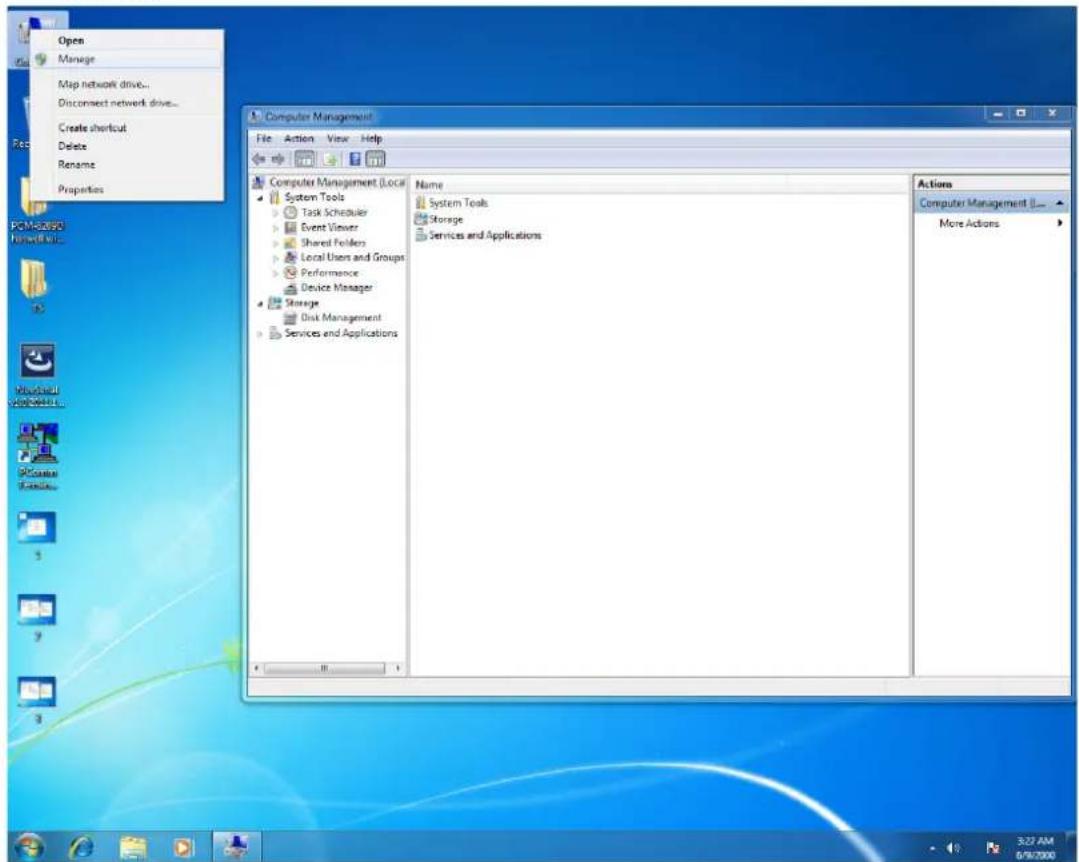Image resolution: width=1079 pixels, height=862 pixels.
Task: Click the taskbar clock showing 3:22 AM
Action: coord(1036,848)
